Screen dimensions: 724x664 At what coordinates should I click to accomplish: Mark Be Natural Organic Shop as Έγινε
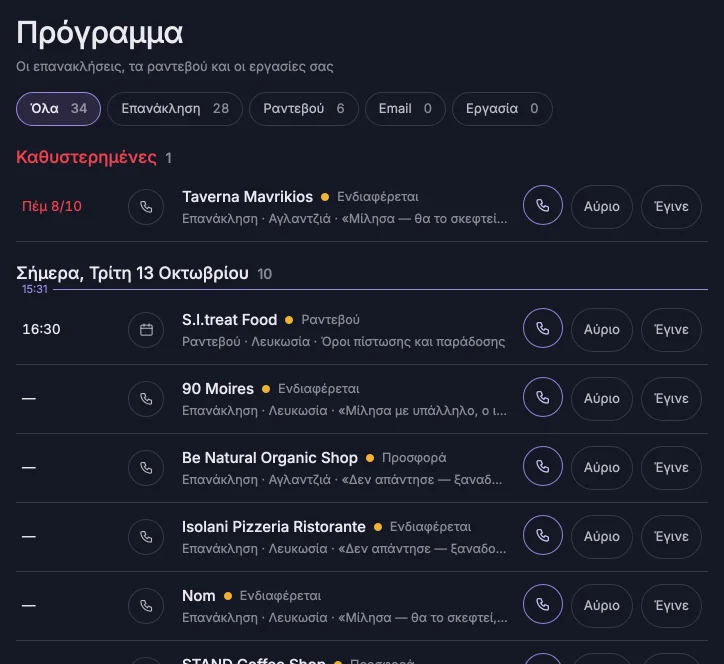pos(671,468)
